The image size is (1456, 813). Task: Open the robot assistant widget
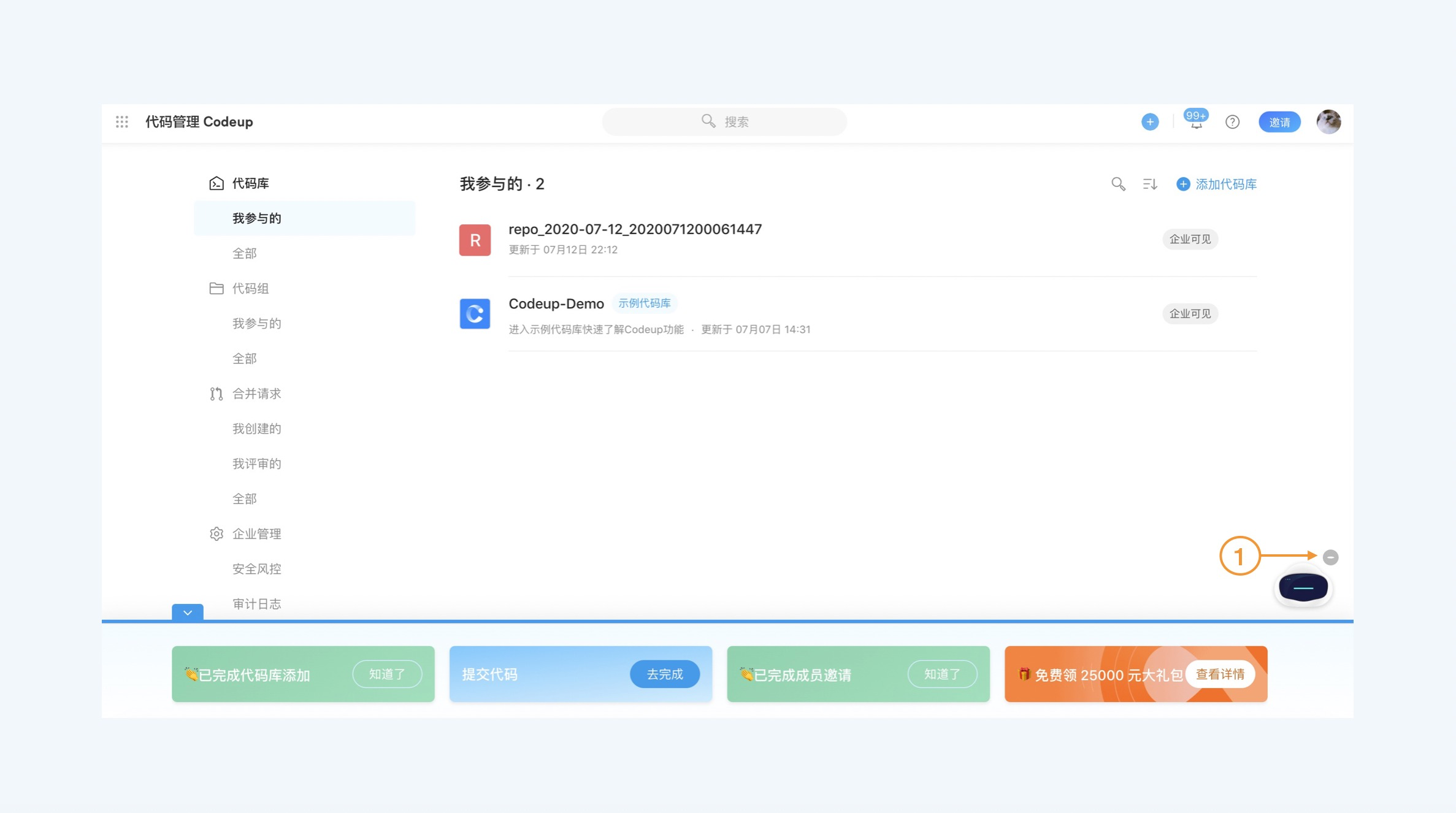click(x=1303, y=587)
